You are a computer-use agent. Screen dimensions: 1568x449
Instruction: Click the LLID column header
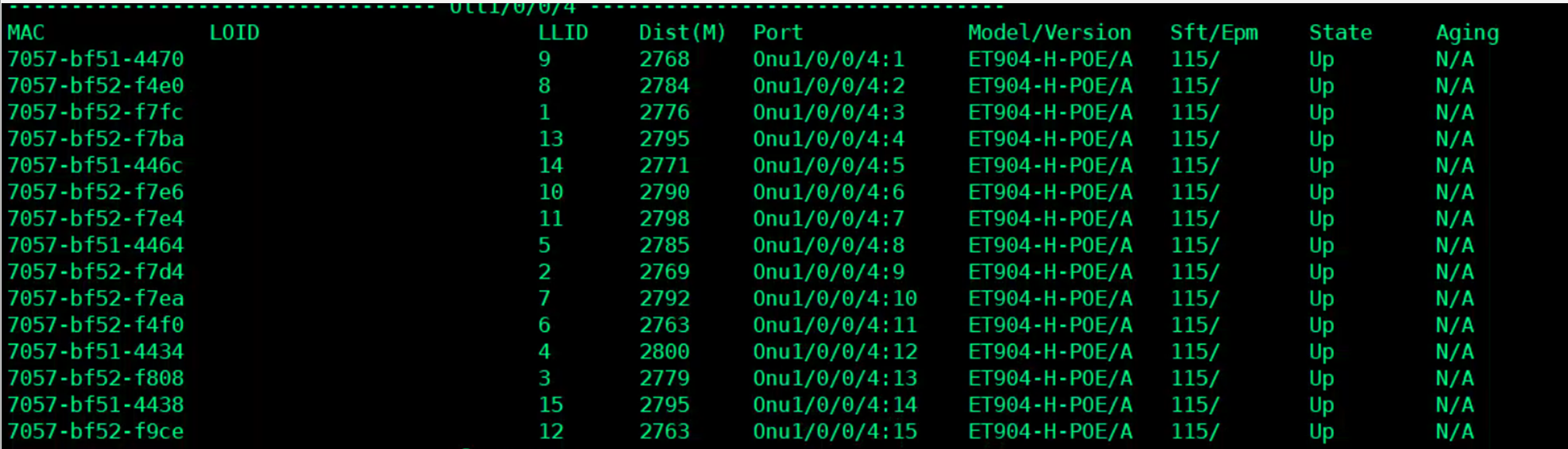563,33
